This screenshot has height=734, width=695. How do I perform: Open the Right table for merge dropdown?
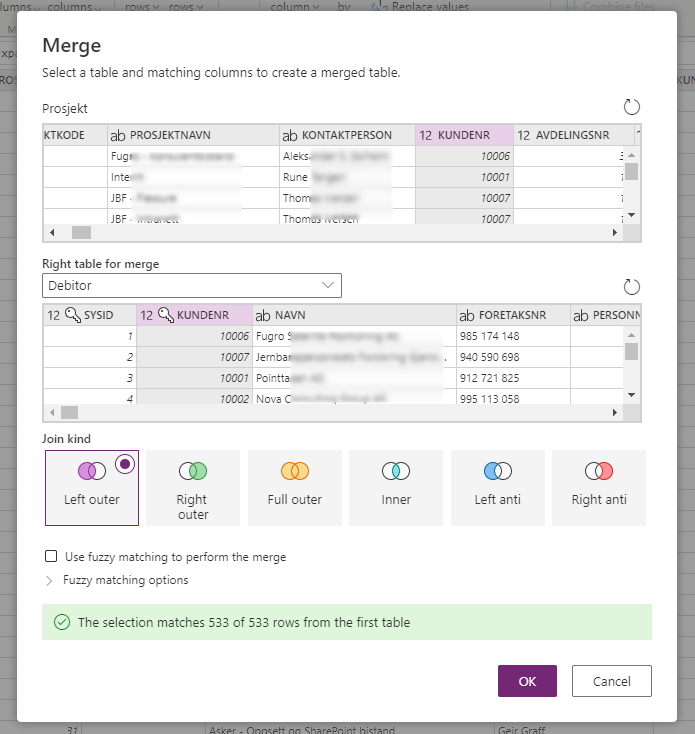tap(192, 286)
